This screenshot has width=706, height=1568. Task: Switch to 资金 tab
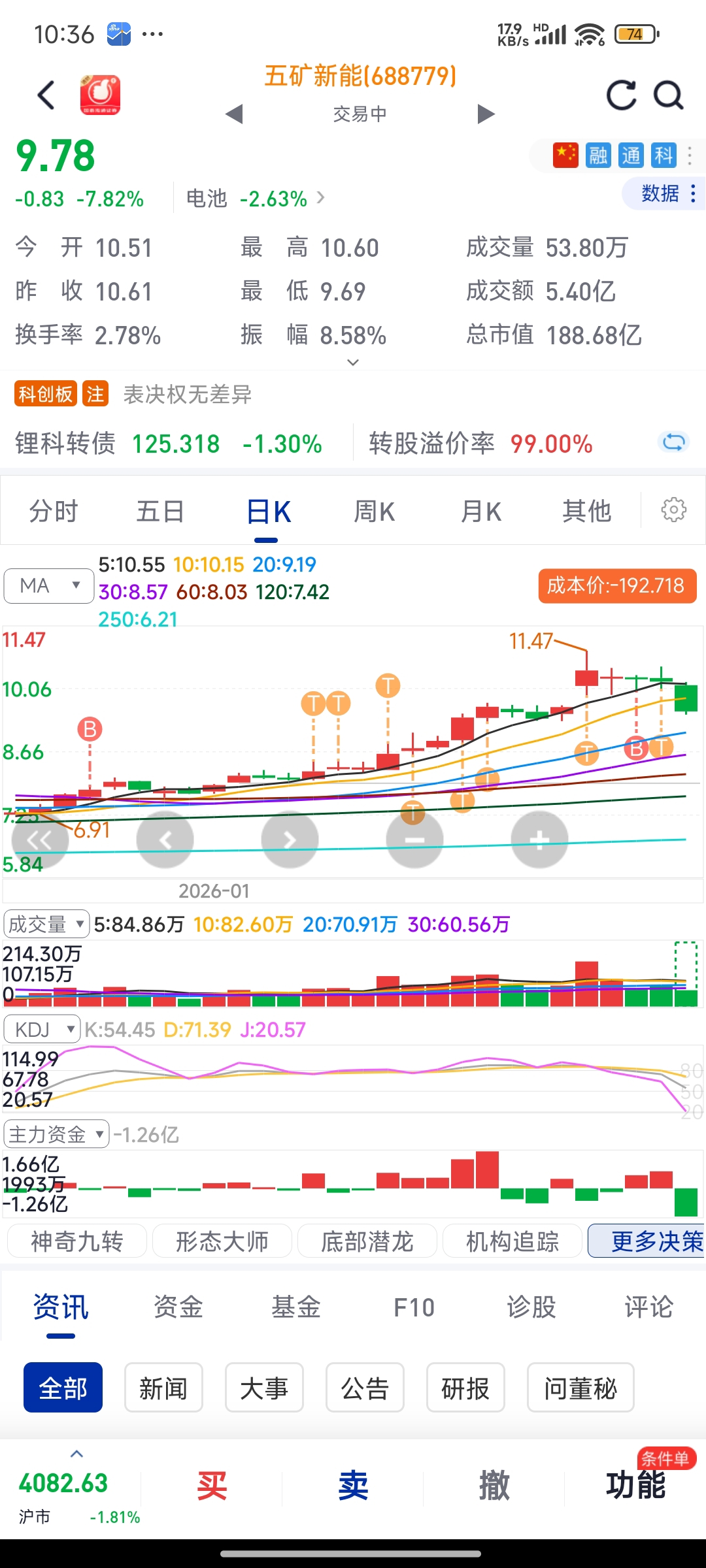pos(178,1307)
